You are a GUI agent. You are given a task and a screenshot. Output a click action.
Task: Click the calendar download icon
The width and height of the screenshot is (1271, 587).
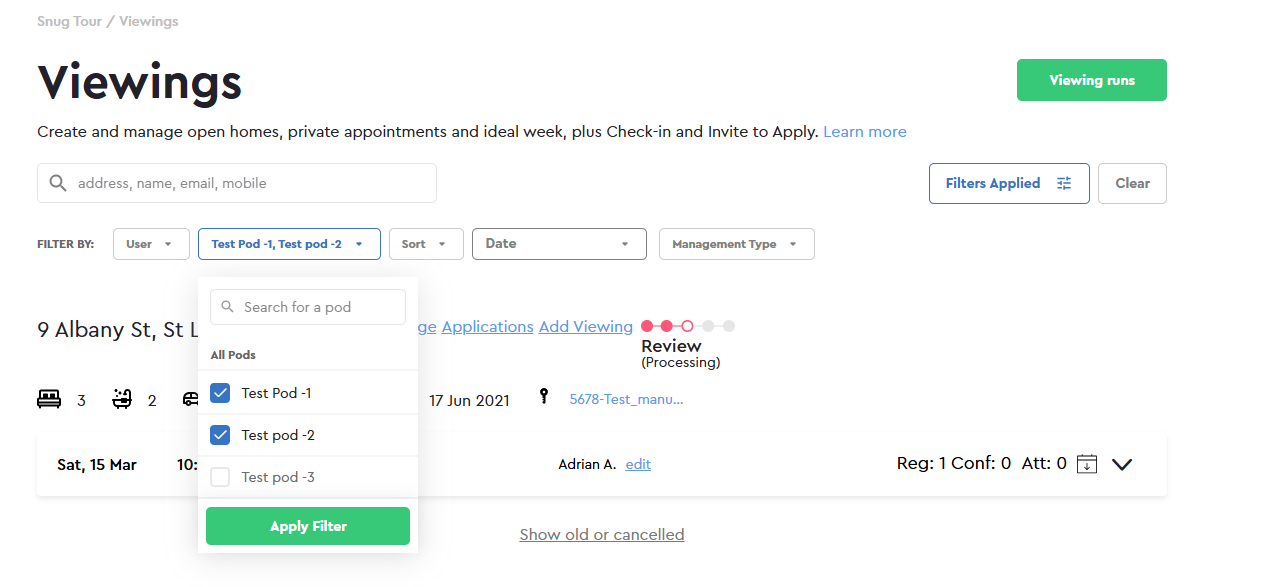pos(1087,464)
